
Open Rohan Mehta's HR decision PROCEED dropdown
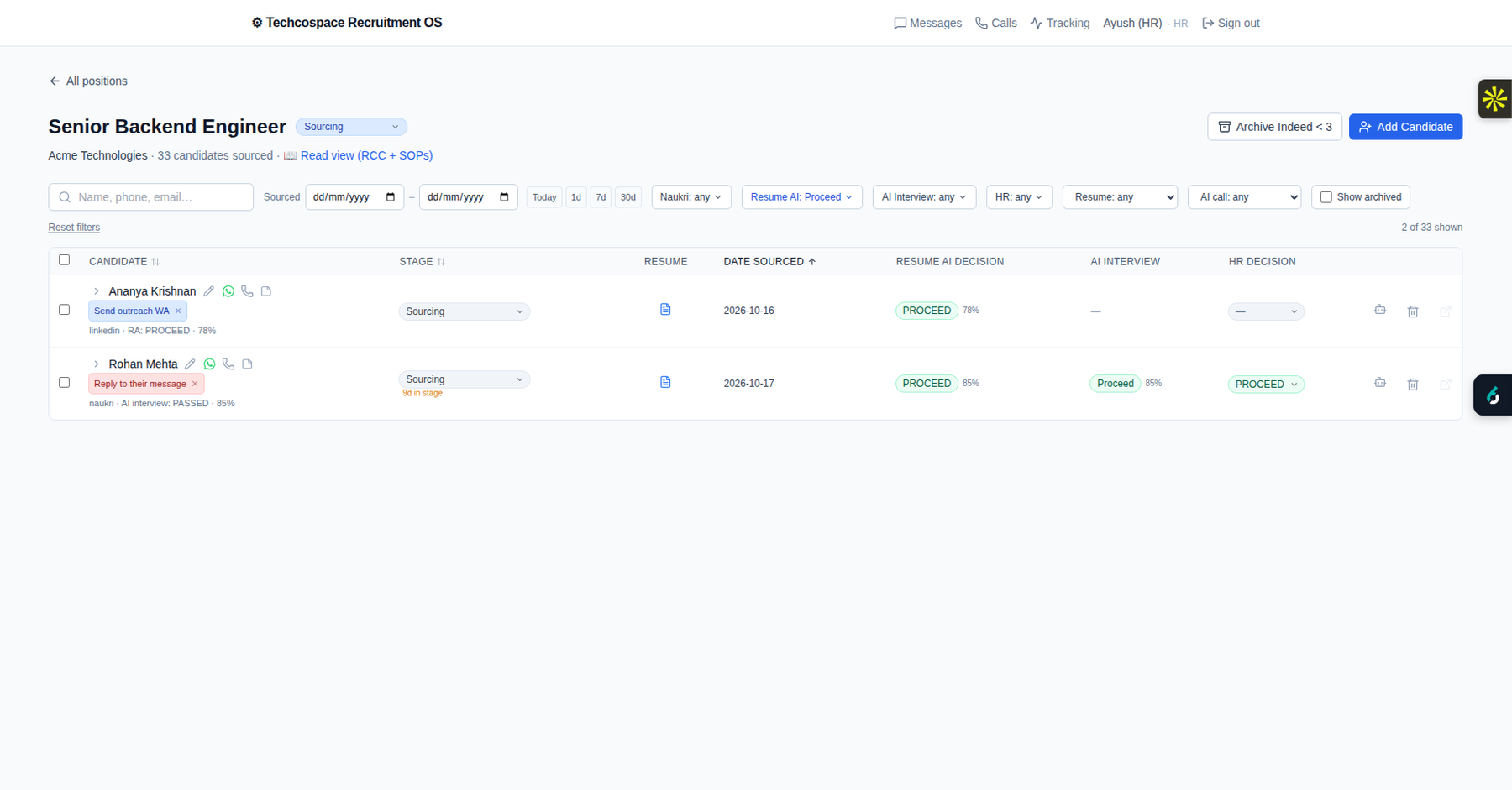point(1266,385)
